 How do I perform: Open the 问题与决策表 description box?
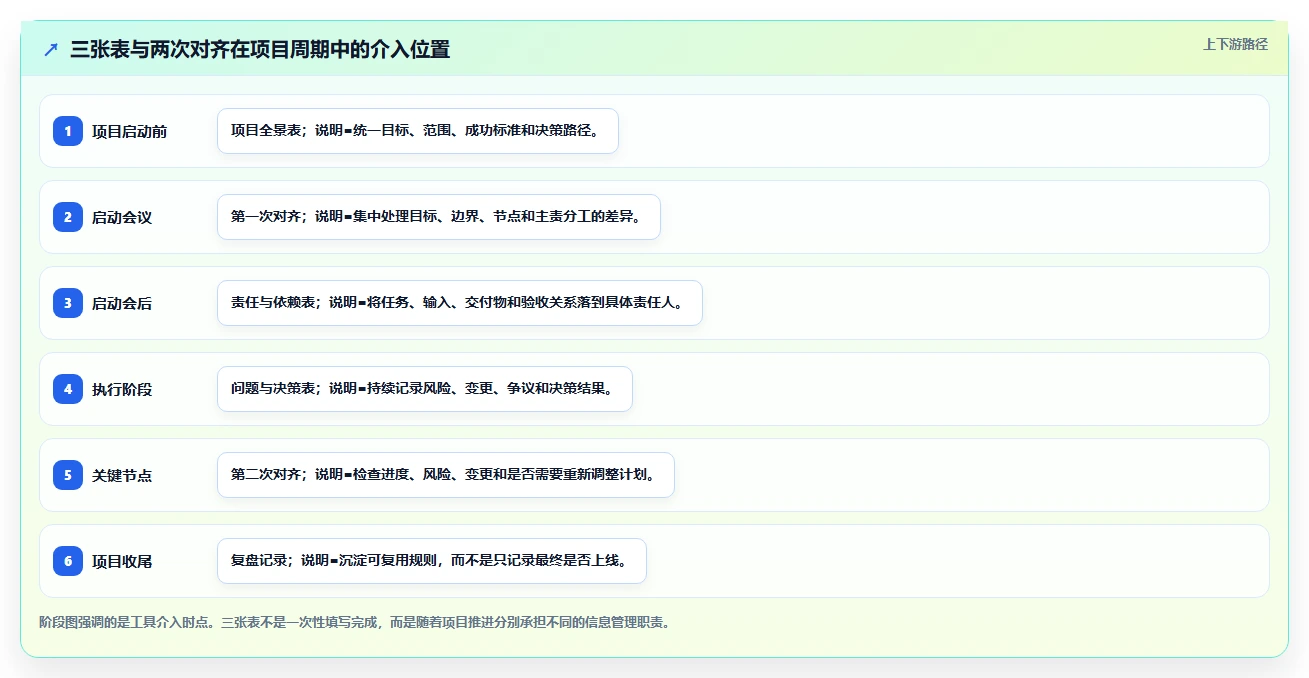(x=425, y=389)
